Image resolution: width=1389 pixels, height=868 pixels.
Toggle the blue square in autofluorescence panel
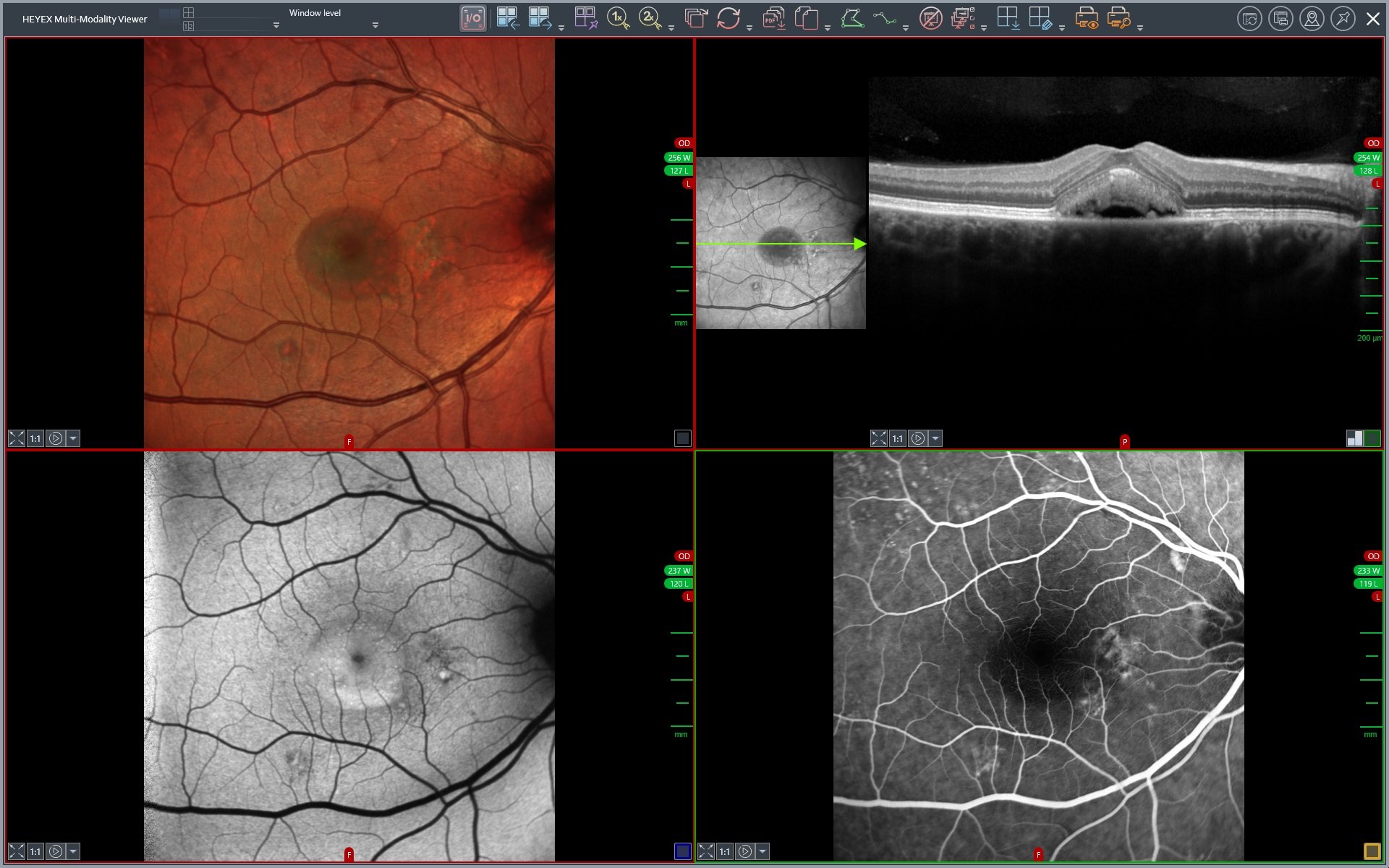(682, 851)
